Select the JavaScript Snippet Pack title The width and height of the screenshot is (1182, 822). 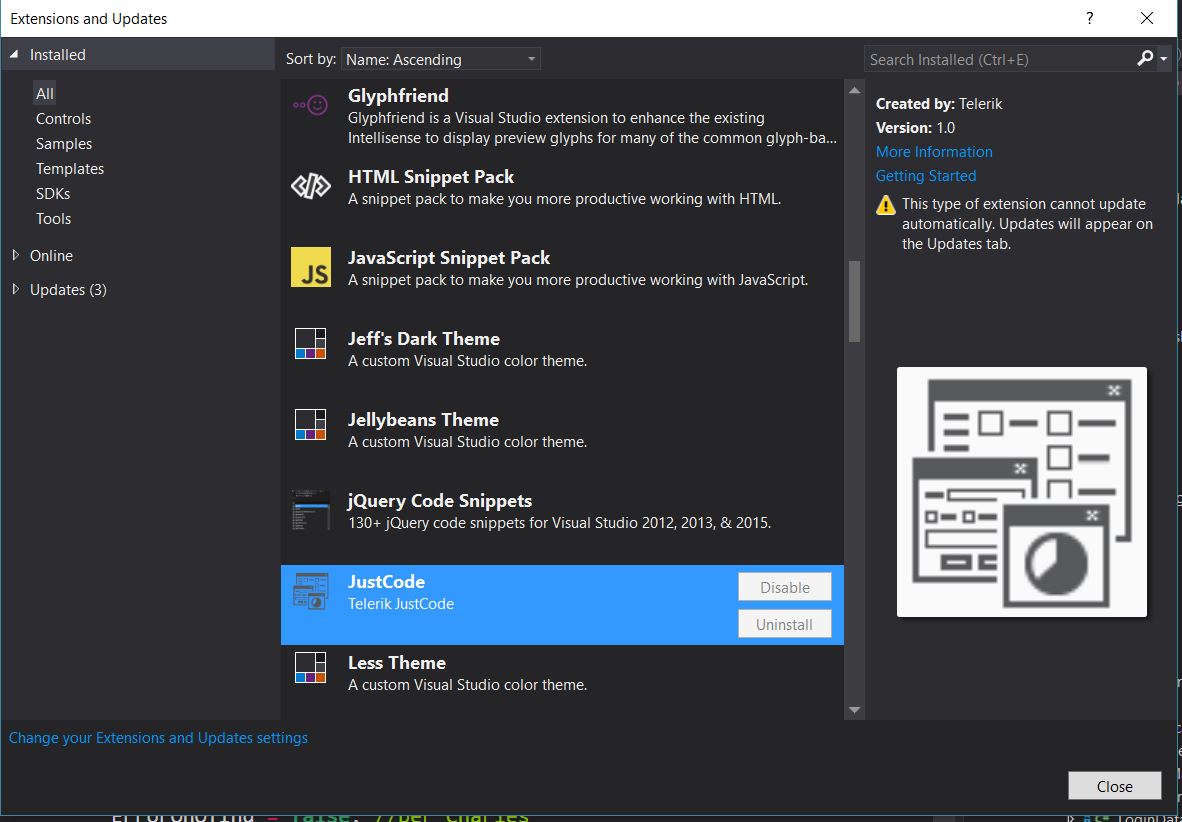point(449,257)
